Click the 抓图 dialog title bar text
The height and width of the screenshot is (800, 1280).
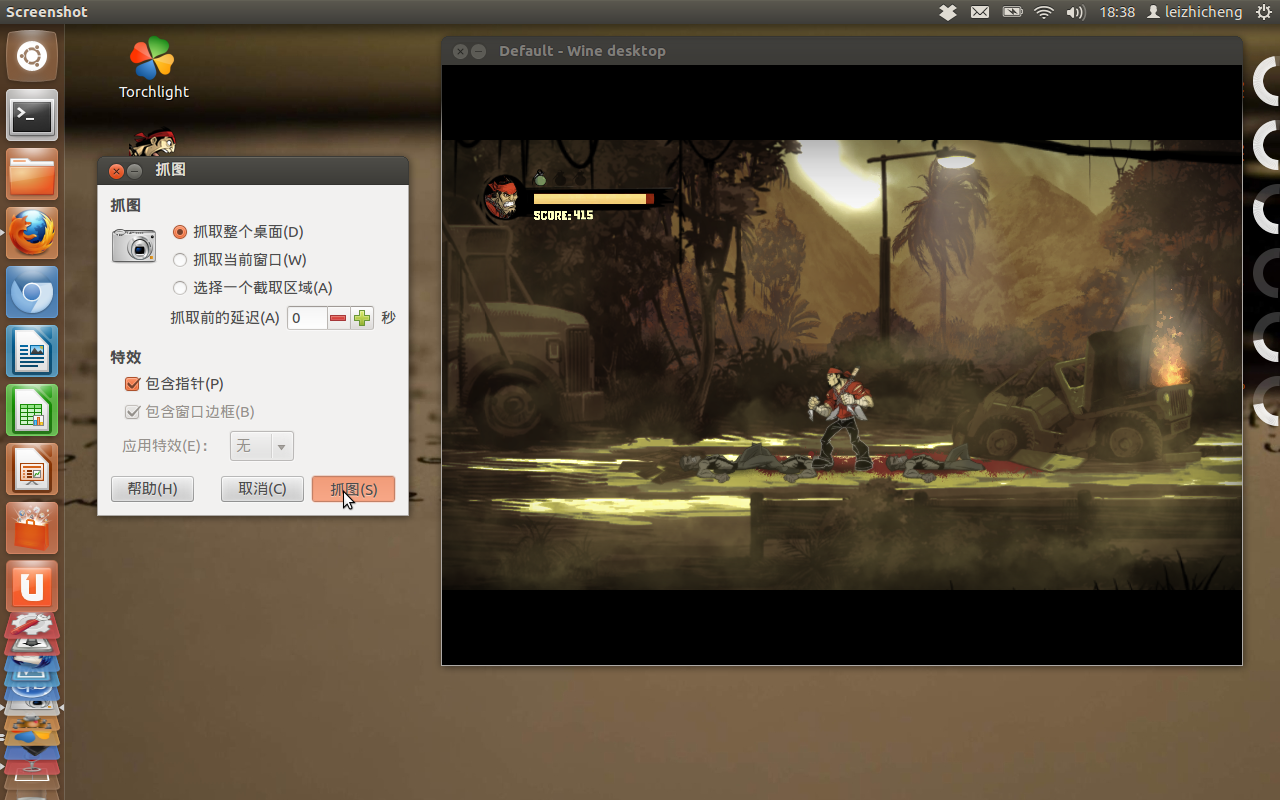click(x=171, y=170)
